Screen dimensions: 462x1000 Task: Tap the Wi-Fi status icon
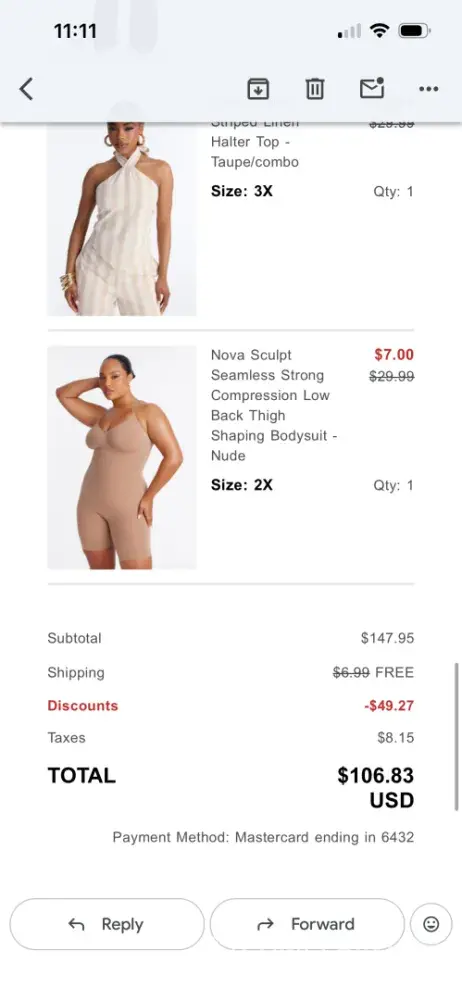[x=379, y=31]
